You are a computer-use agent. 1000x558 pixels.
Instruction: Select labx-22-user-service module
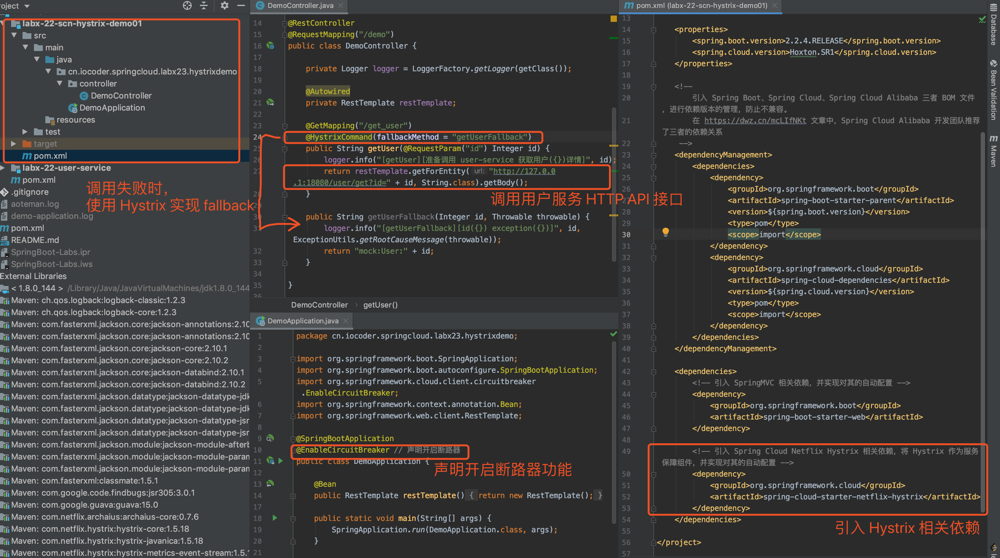coord(66,168)
